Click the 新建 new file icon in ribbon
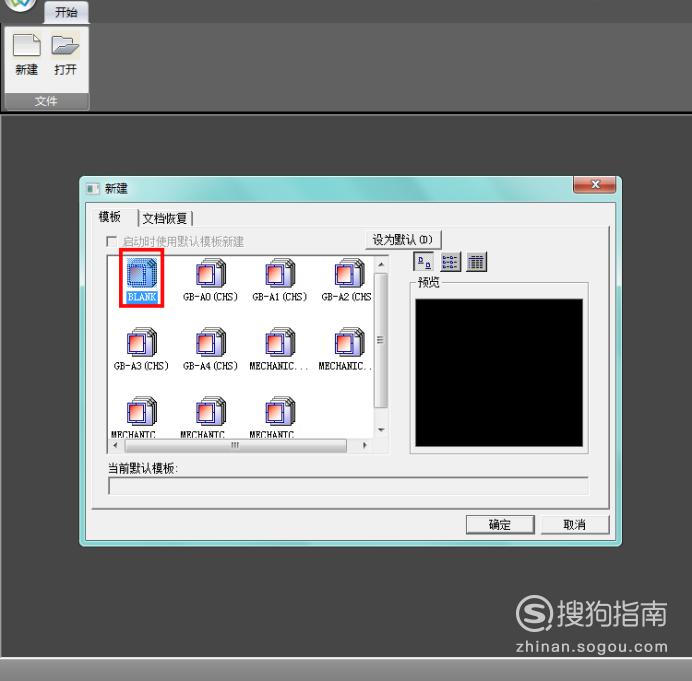 point(26,54)
